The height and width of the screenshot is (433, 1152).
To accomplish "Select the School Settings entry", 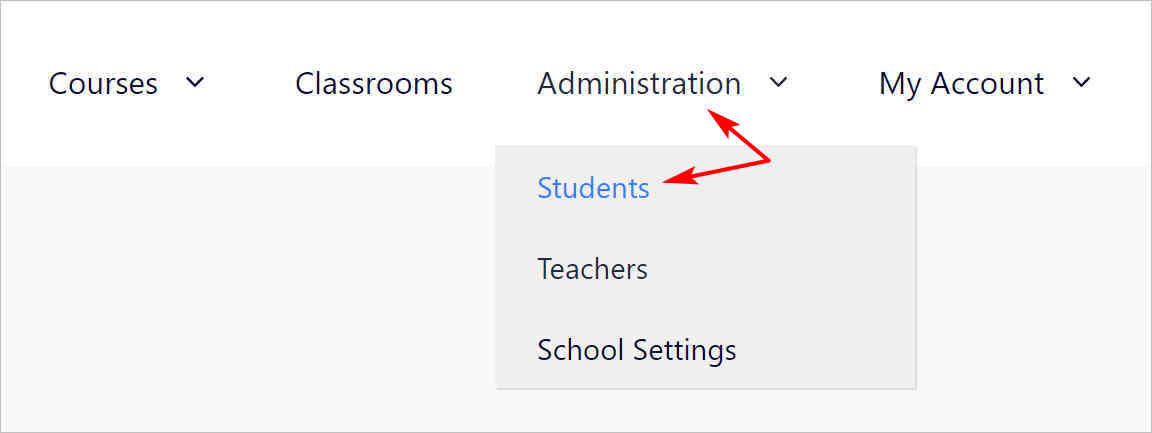I will point(637,350).
